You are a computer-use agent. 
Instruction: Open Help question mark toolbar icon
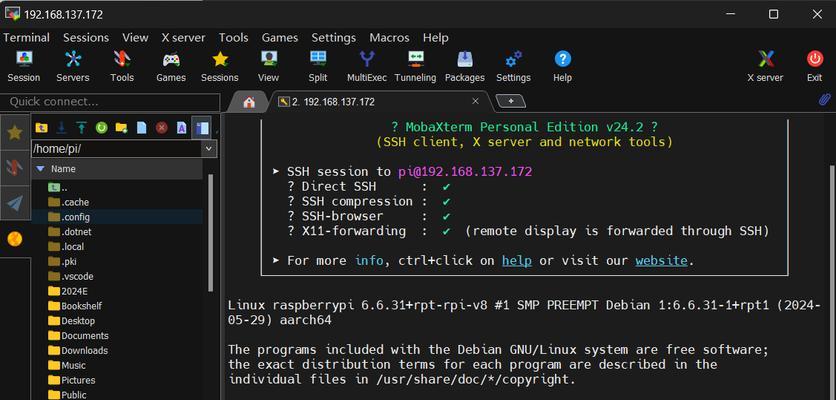[562, 66]
